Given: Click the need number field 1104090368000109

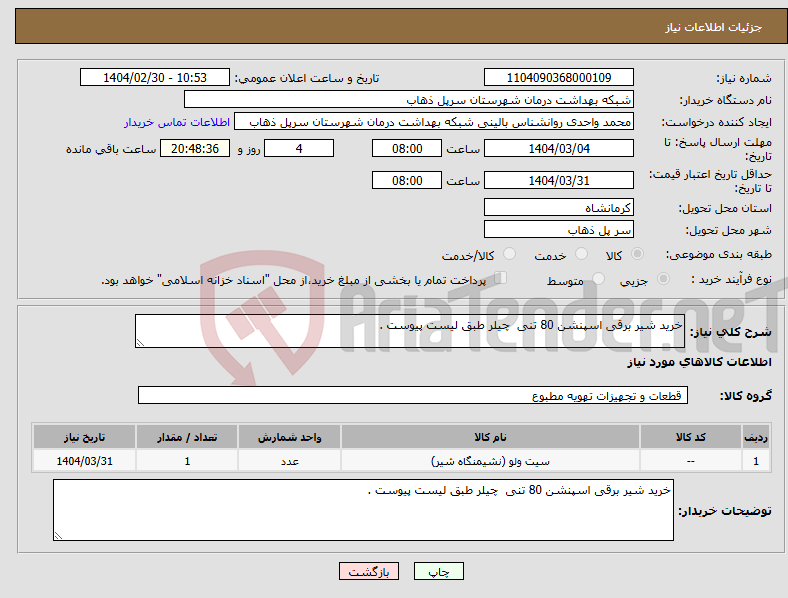Looking at the screenshot, I should coord(558,77).
